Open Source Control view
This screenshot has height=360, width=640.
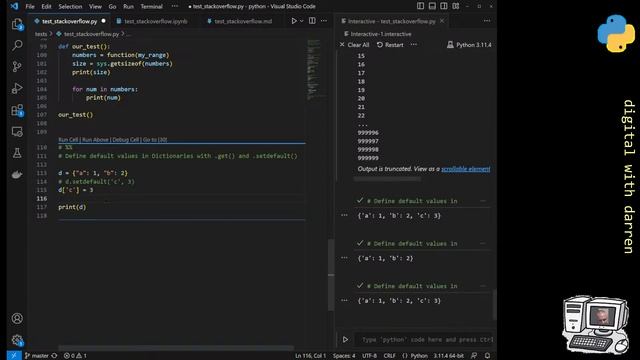17,67
